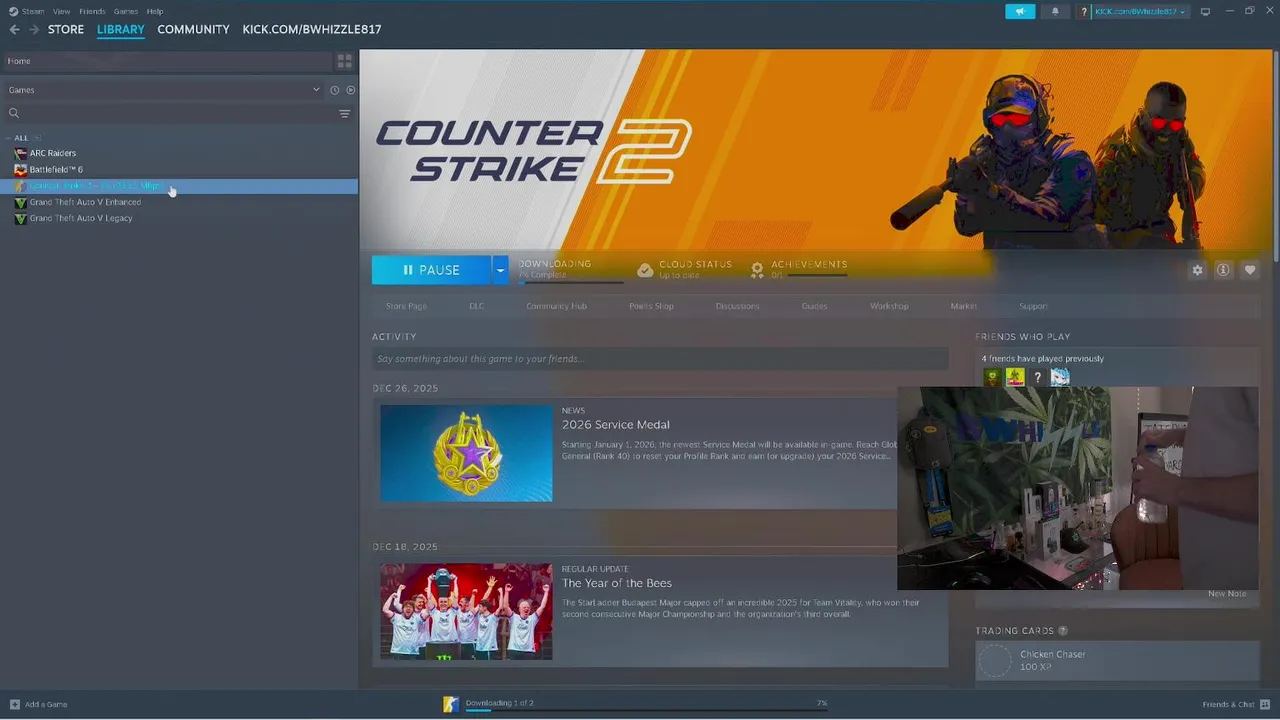Click the ARC Raiders game icon

(20, 153)
